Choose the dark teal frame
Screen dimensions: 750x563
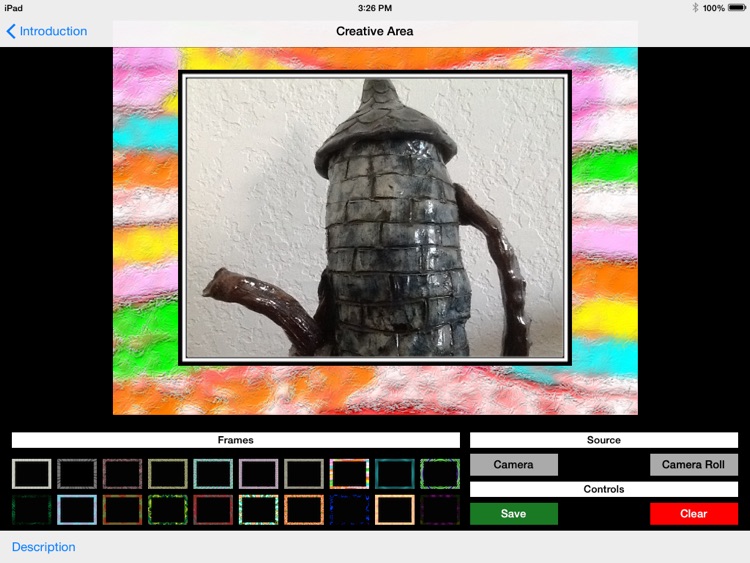pyautogui.click(x=395, y=474)
